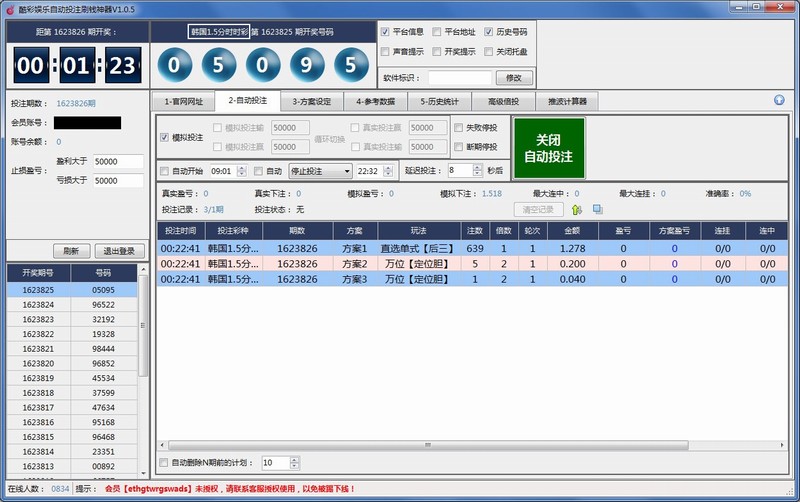Click the second lottery ball showing 5
This screenshot has height=502, width=800.
pyautogui.click(x=219, y=67)
